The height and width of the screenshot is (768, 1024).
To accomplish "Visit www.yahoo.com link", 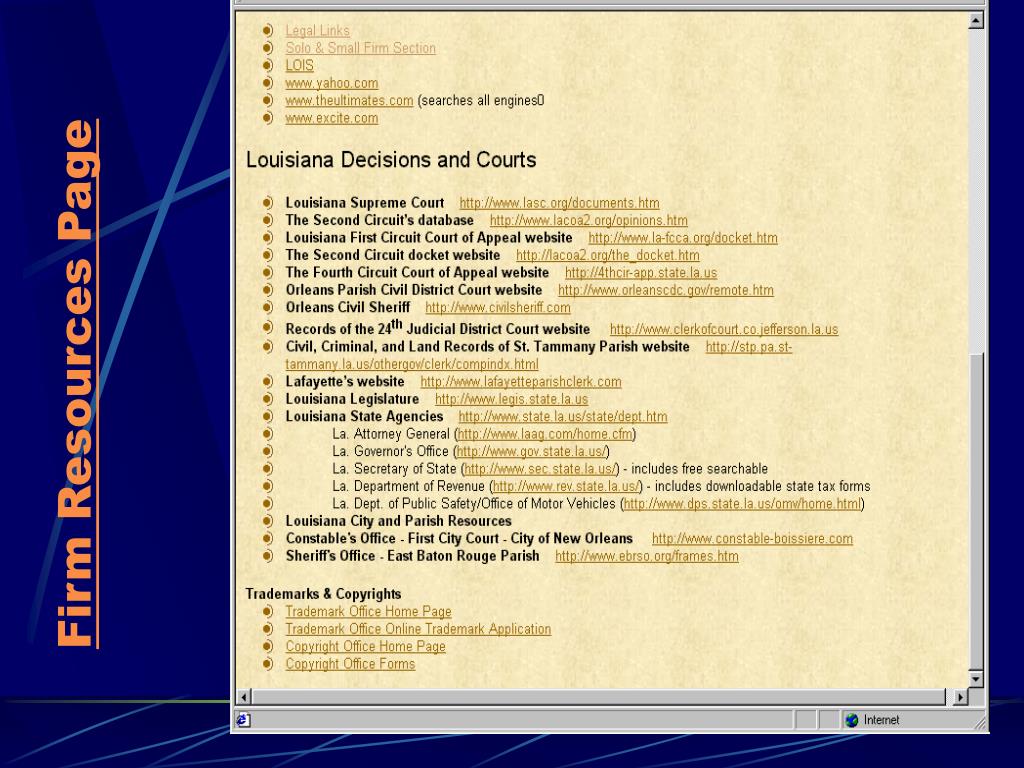I will coord(332,84).
